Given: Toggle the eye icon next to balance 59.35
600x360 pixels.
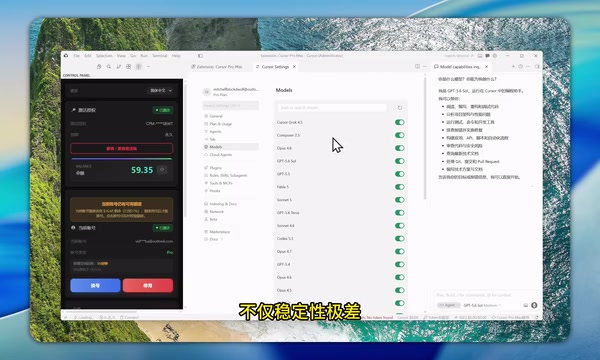Looking at the screenshot, I should pyautogui.click(x=162, y=169).
